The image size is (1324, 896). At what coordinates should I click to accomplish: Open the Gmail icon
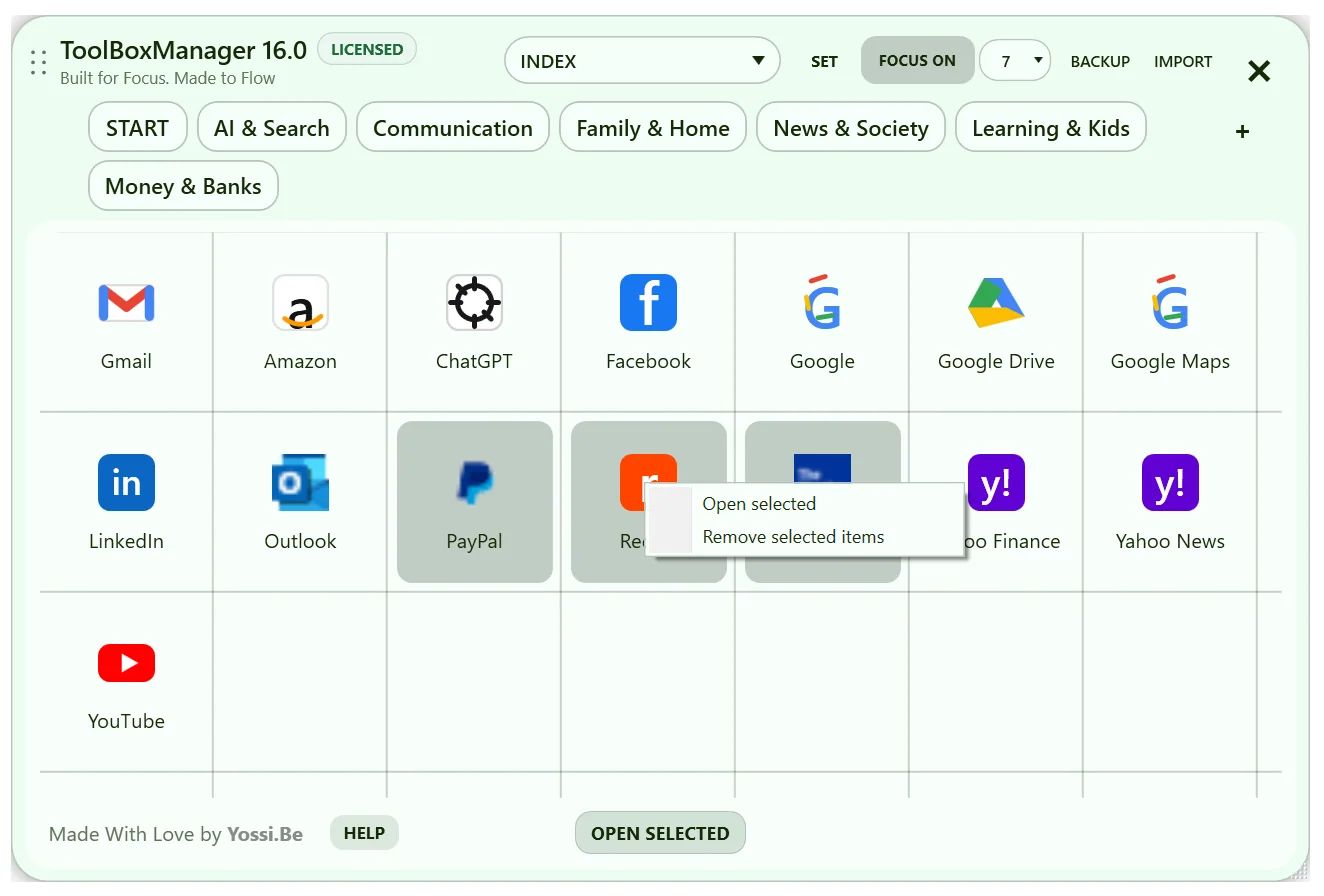126,302
